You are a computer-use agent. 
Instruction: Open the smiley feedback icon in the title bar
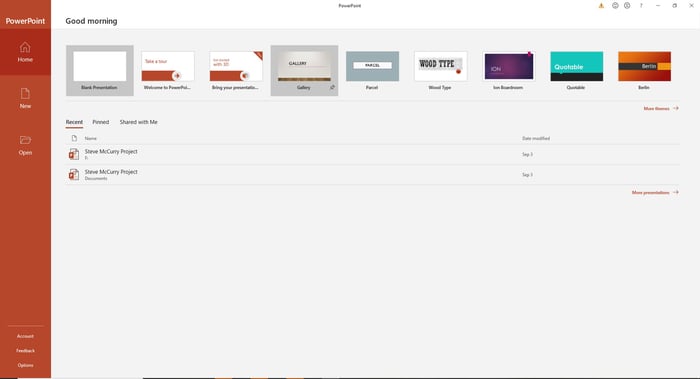[615, 6]
